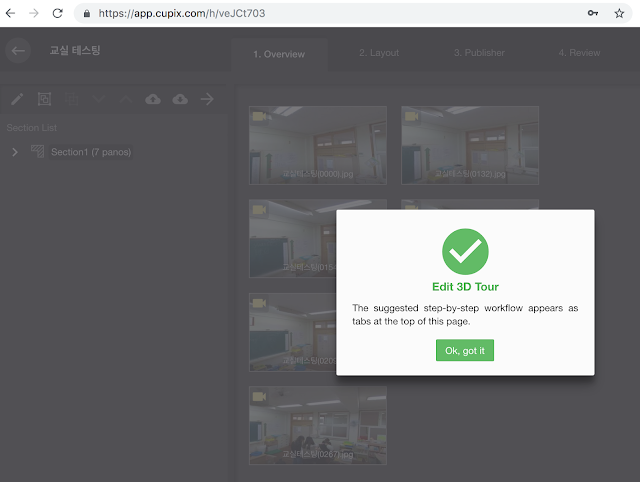The image size is (640, 482).
Task: Open the 1. Overview tab
Action: (x=279, y=54)
